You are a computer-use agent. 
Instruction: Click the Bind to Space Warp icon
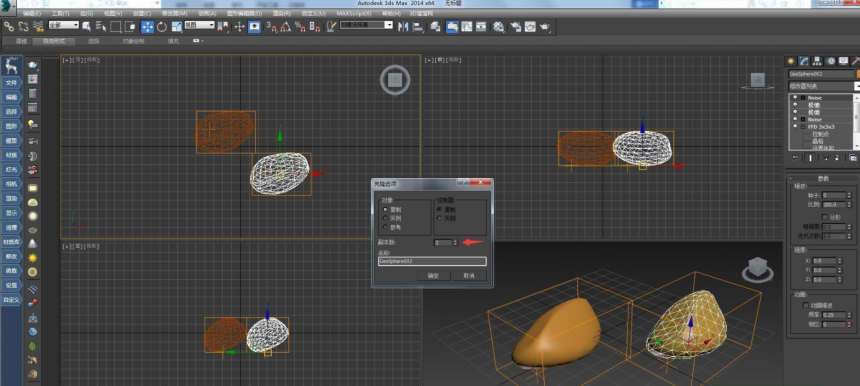coord(38,26)
